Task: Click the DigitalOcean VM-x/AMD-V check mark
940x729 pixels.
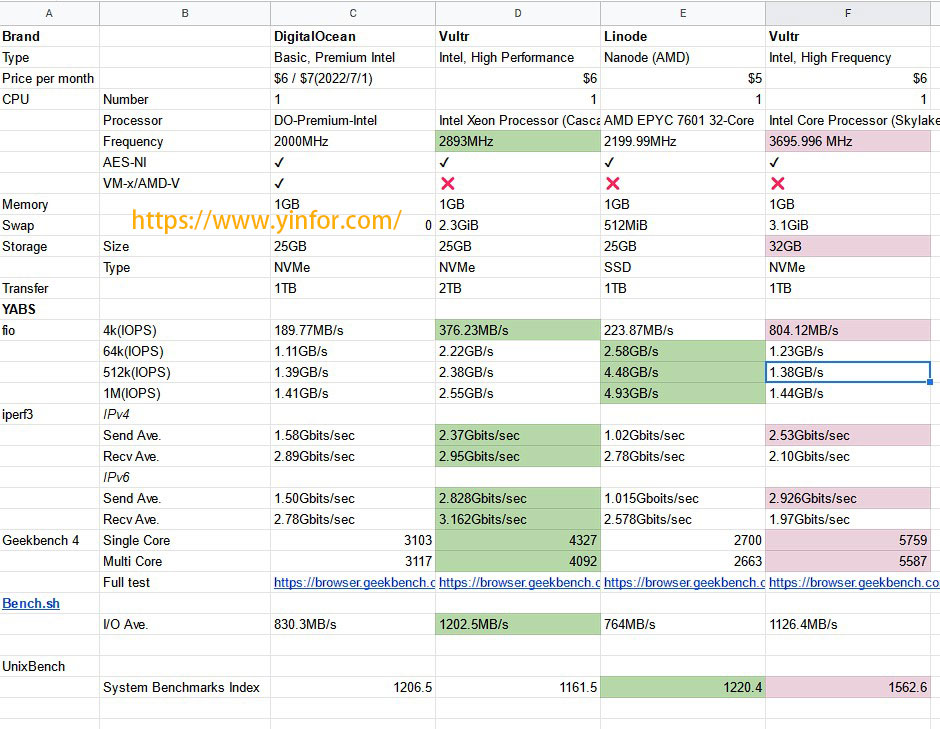Action: (x=280, y=183)
